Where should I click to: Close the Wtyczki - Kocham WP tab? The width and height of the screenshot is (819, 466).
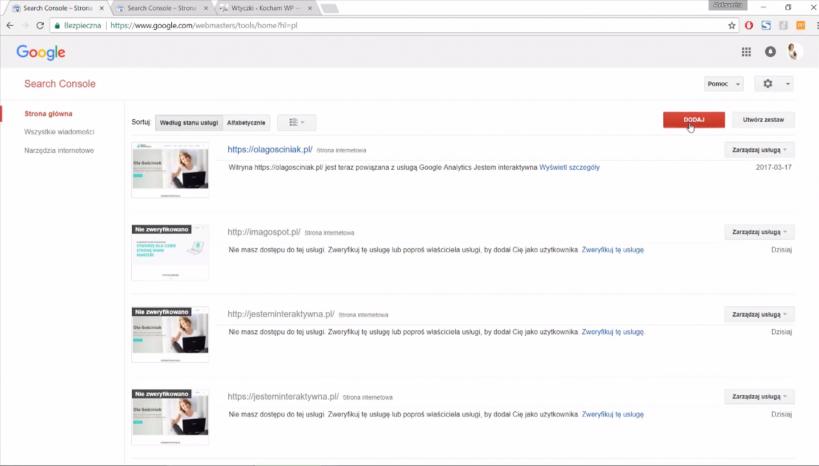pos(310,8)
